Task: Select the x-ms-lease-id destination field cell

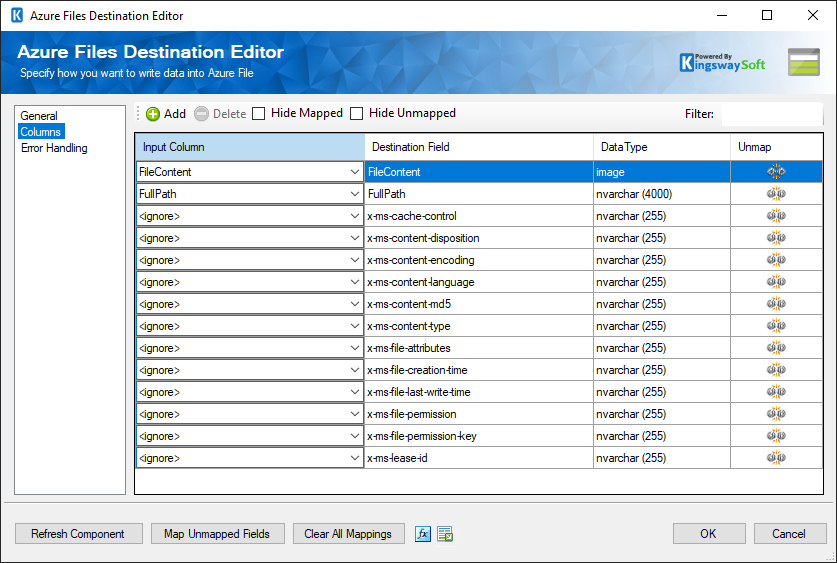Action: coord(479,458)
